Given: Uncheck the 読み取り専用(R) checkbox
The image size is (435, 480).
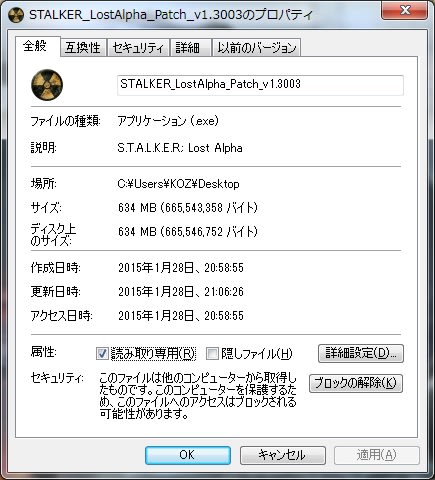Looking at the screenshot, I should [x=102, y=353].
